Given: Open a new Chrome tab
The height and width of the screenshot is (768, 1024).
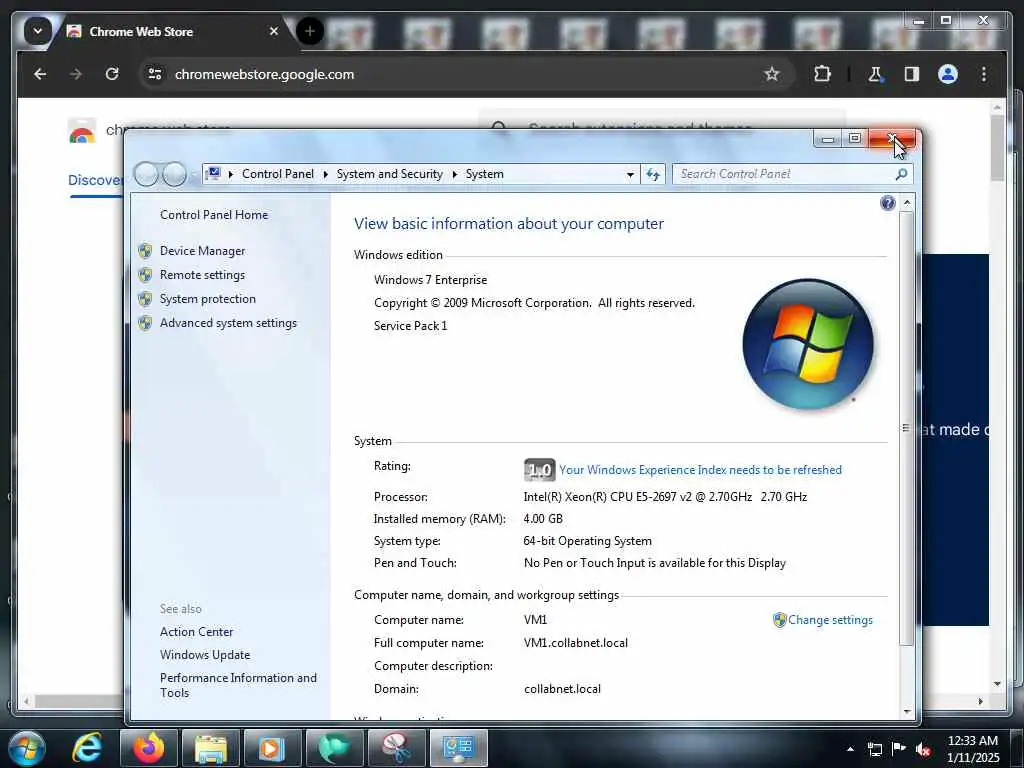Looking at the screenshot, I should pyautogui.click(x=310, y=31).
